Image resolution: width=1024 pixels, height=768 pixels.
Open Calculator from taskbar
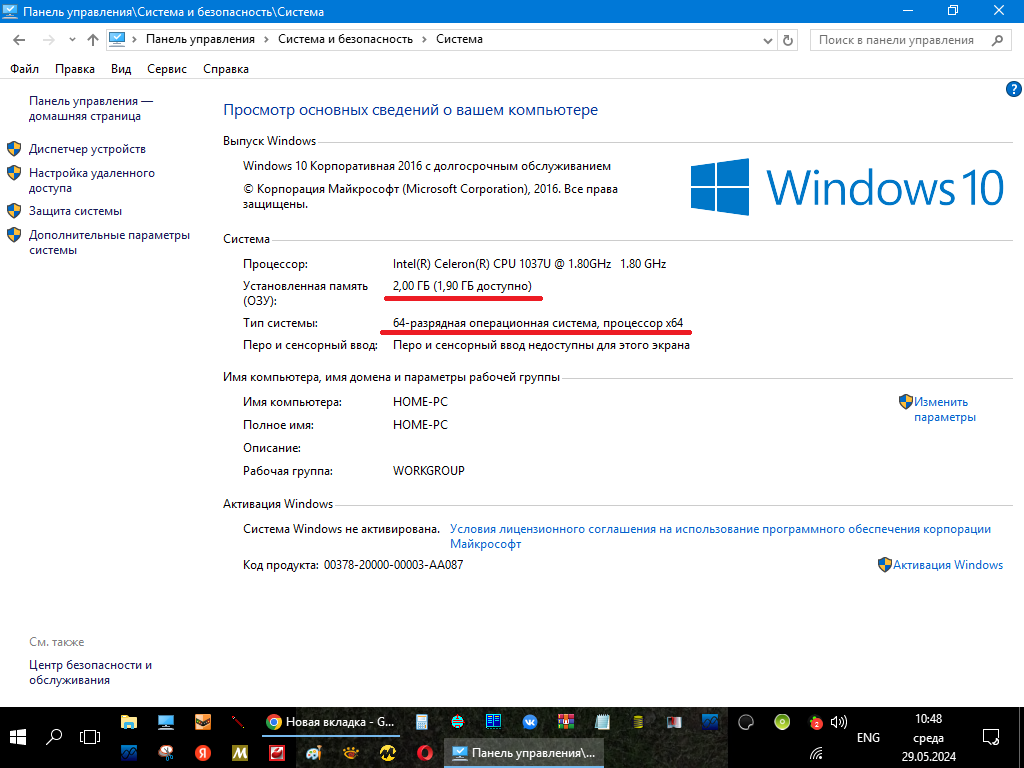coord(421,722)
